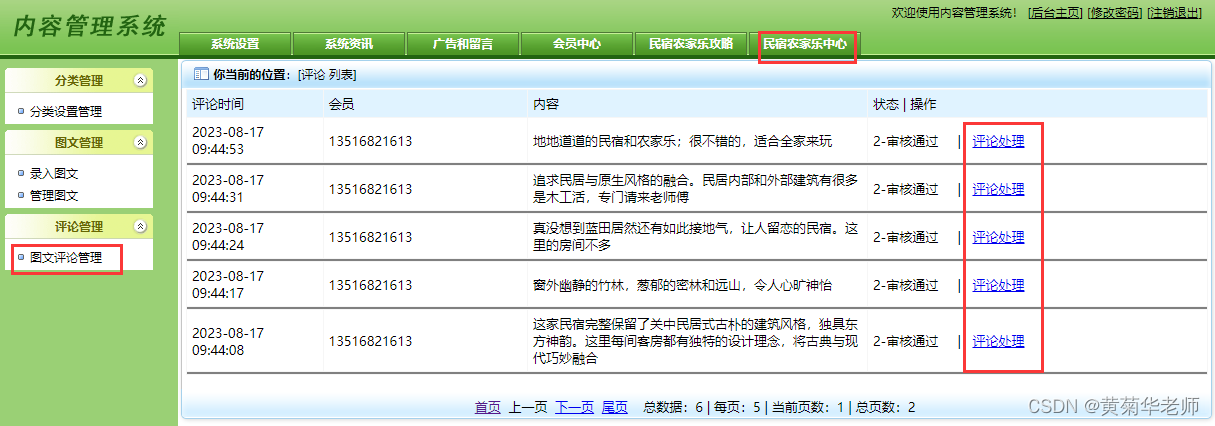Open the 系统资讯 tab
Image resolution: width=1215 pixels, height=426 pixels.
pyautogui.click(x=349, y=44)
